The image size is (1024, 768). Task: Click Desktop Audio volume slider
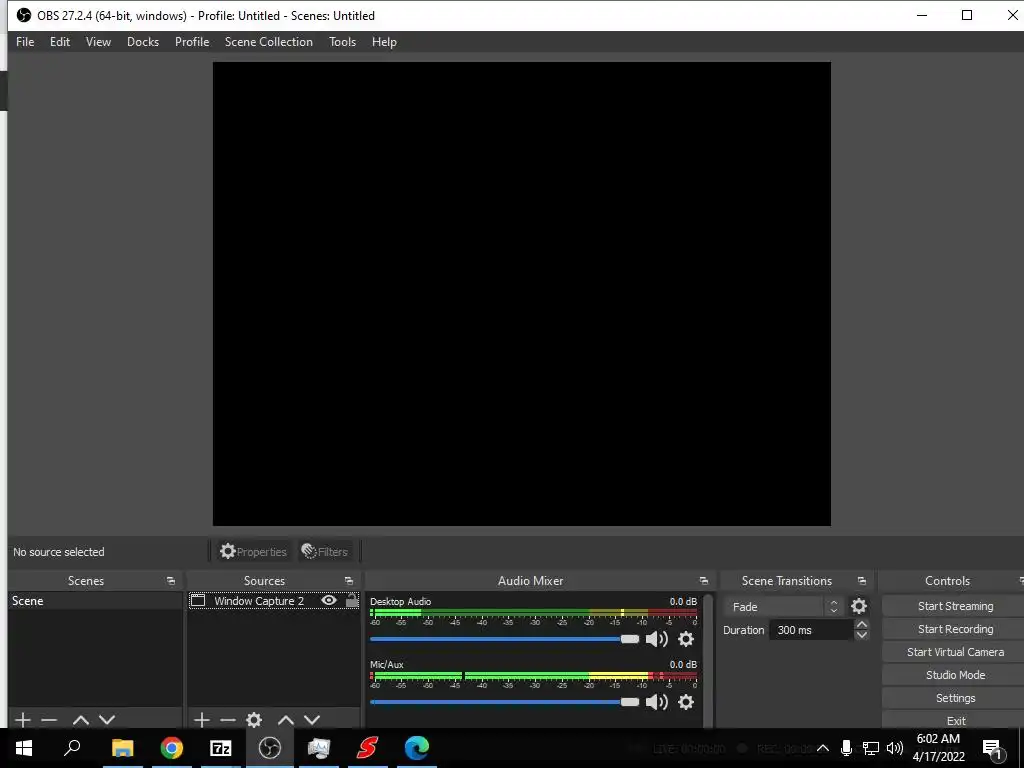coord(504,639)
